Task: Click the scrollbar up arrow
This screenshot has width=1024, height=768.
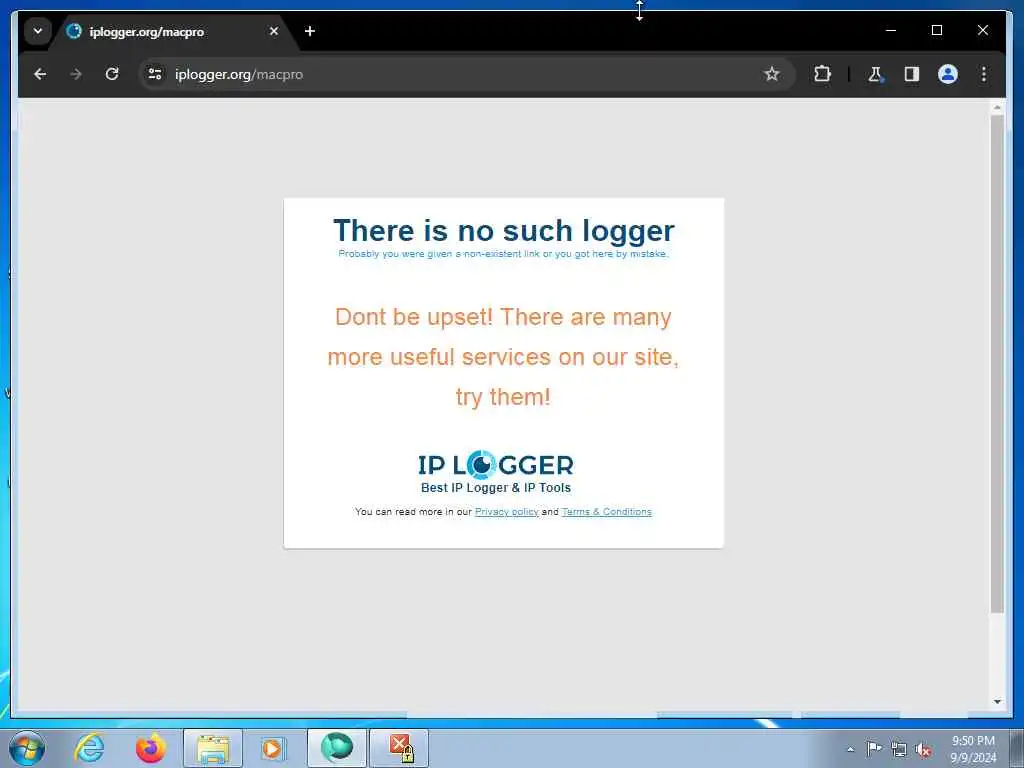Action: pos(997,107)
